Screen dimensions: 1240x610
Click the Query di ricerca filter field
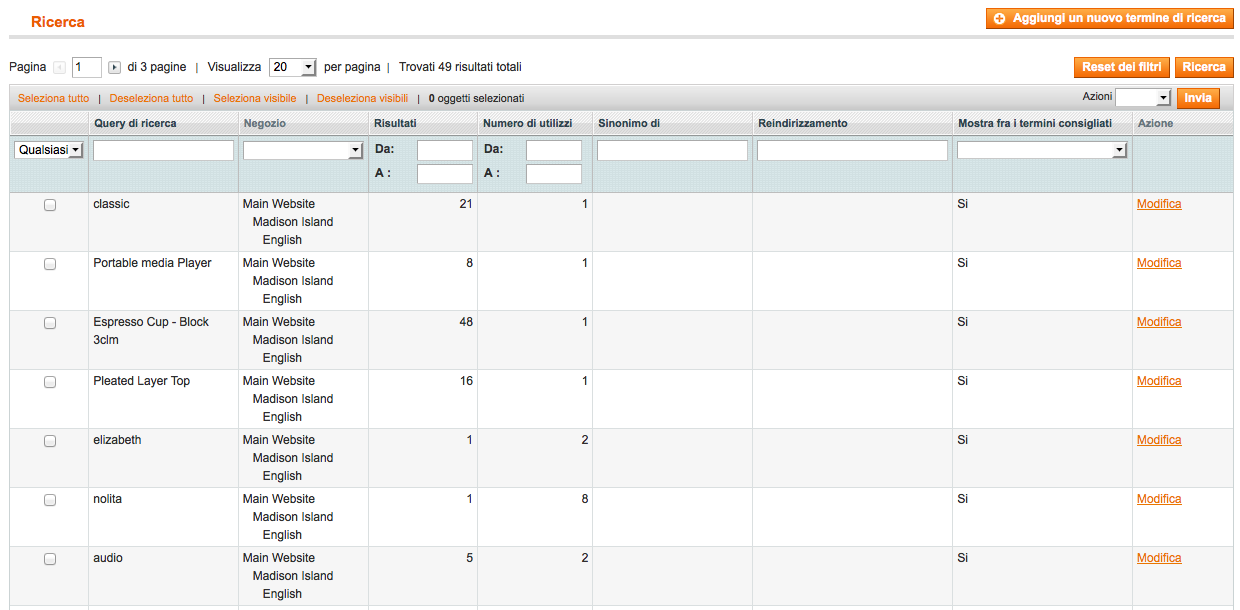coord(163,150)
